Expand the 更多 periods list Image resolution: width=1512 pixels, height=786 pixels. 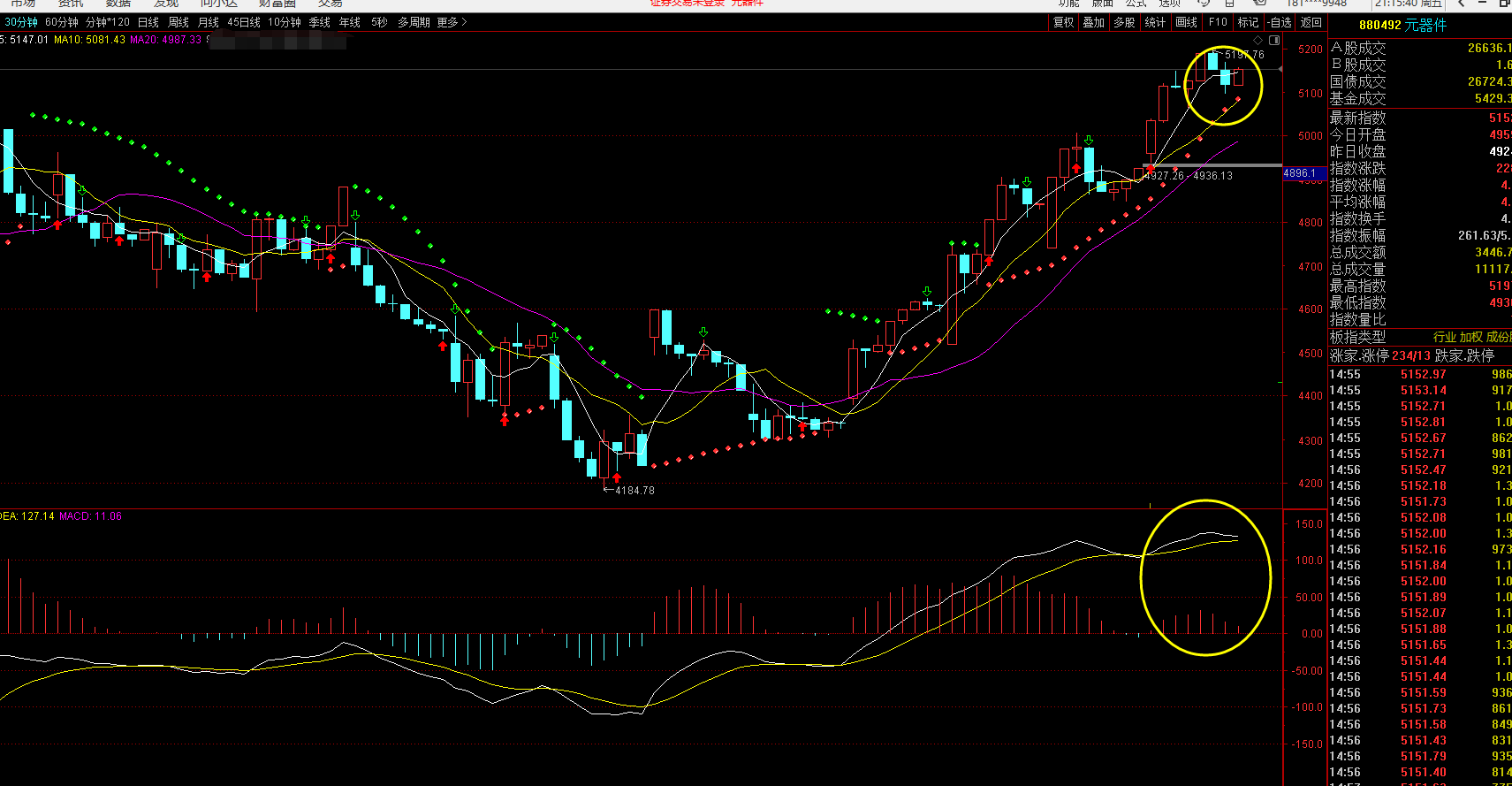point(452,22)
